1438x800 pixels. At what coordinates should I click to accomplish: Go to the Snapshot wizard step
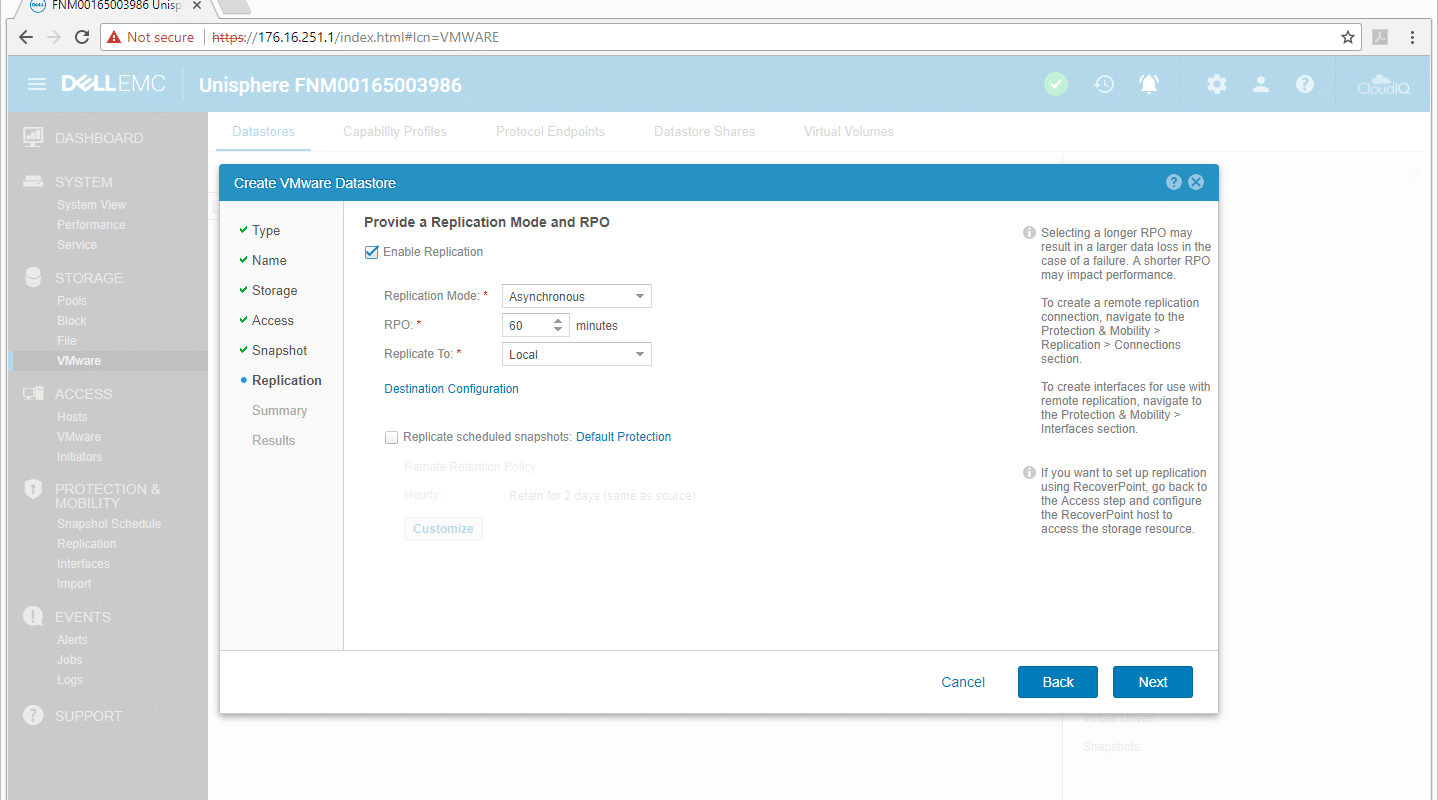click(279, 350)
